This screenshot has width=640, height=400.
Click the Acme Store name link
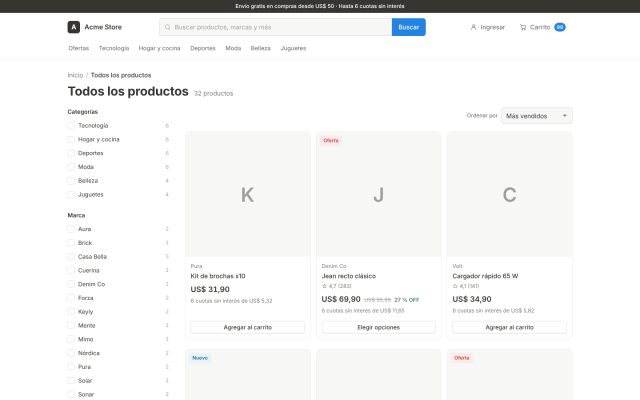pyautogui.click(x=103, y=27)
